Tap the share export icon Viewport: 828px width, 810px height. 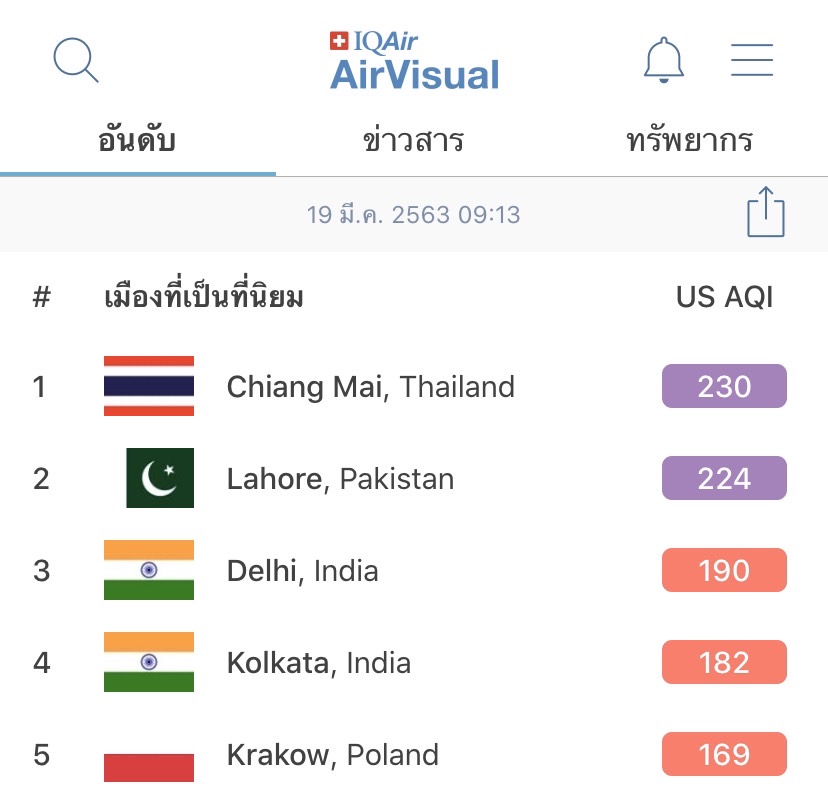point(766,212)
